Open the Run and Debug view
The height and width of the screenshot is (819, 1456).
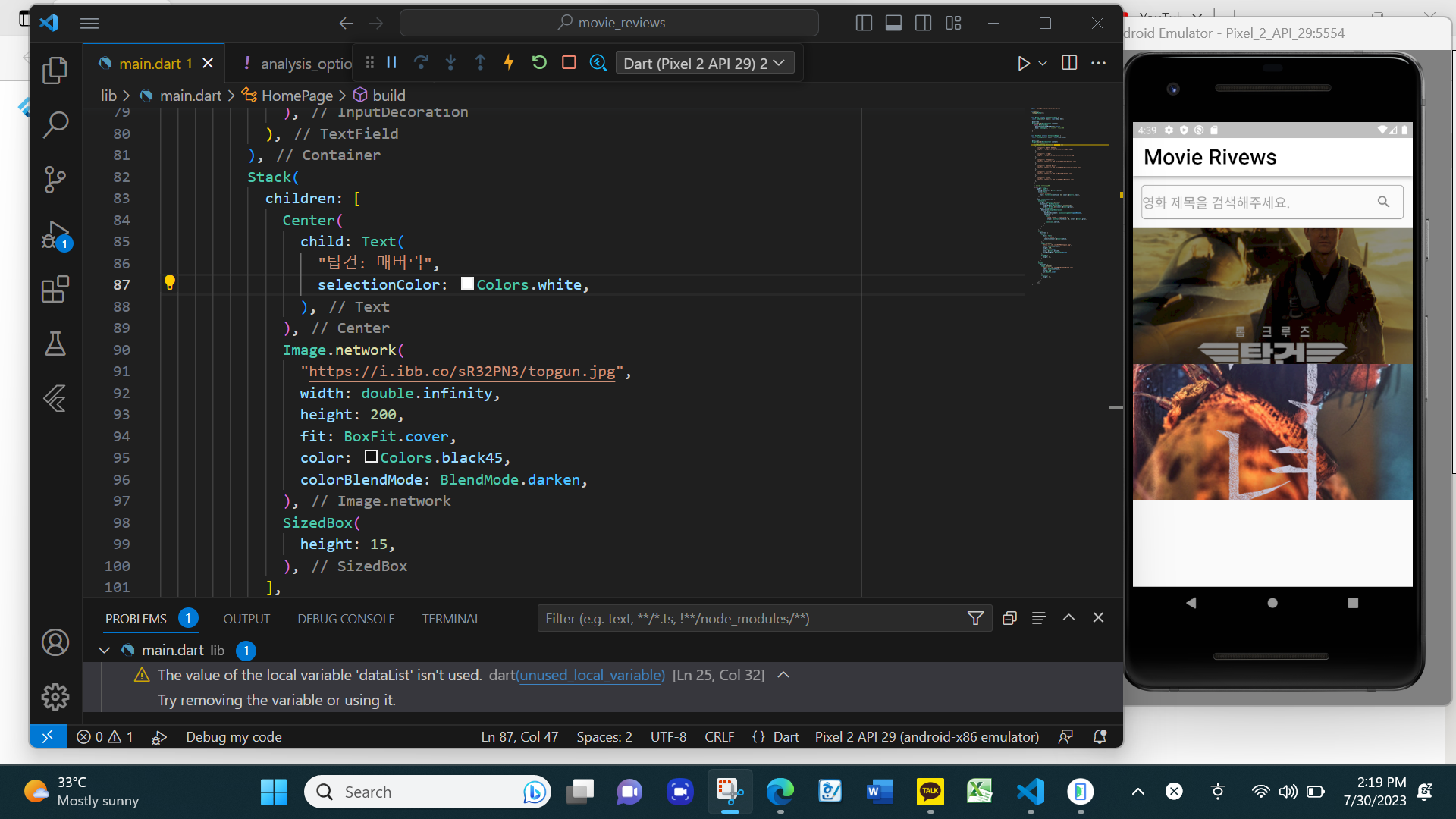55,234
